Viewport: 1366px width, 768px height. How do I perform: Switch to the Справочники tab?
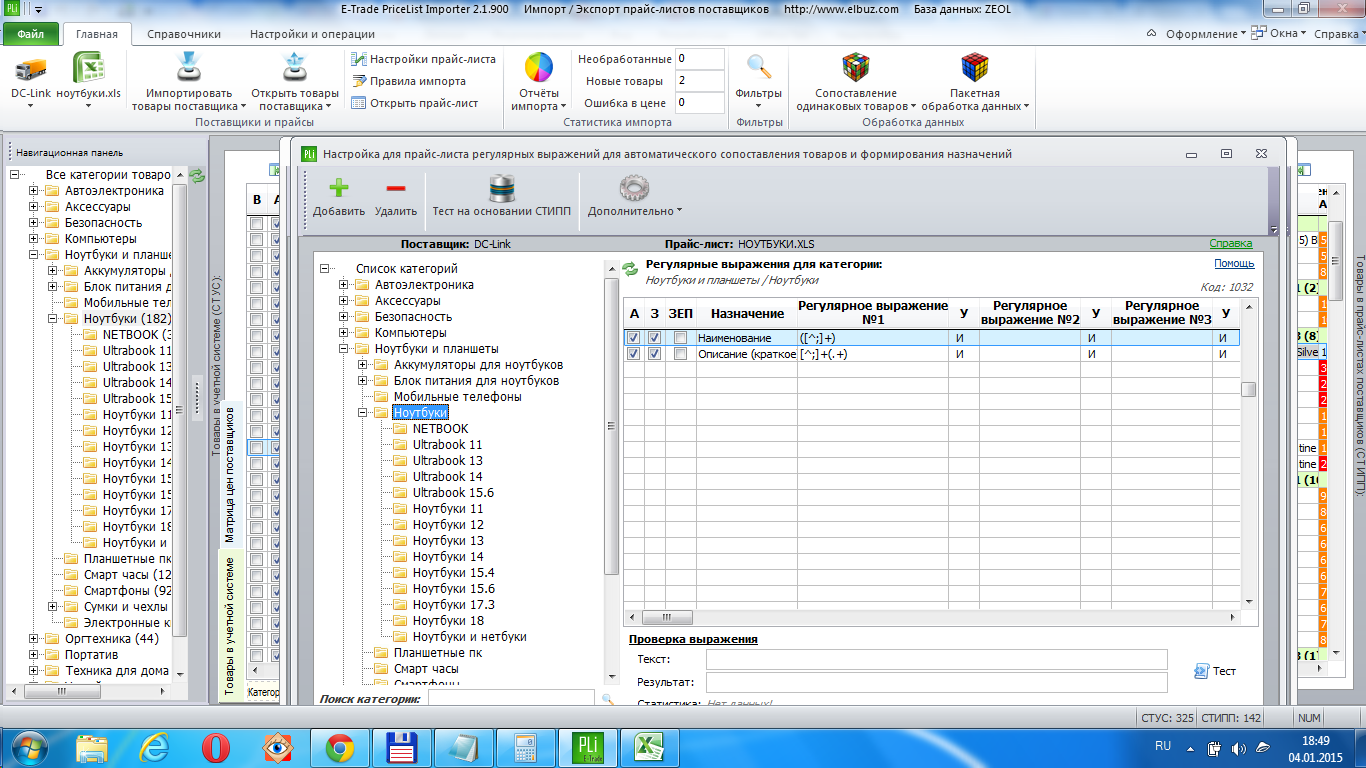182,34
